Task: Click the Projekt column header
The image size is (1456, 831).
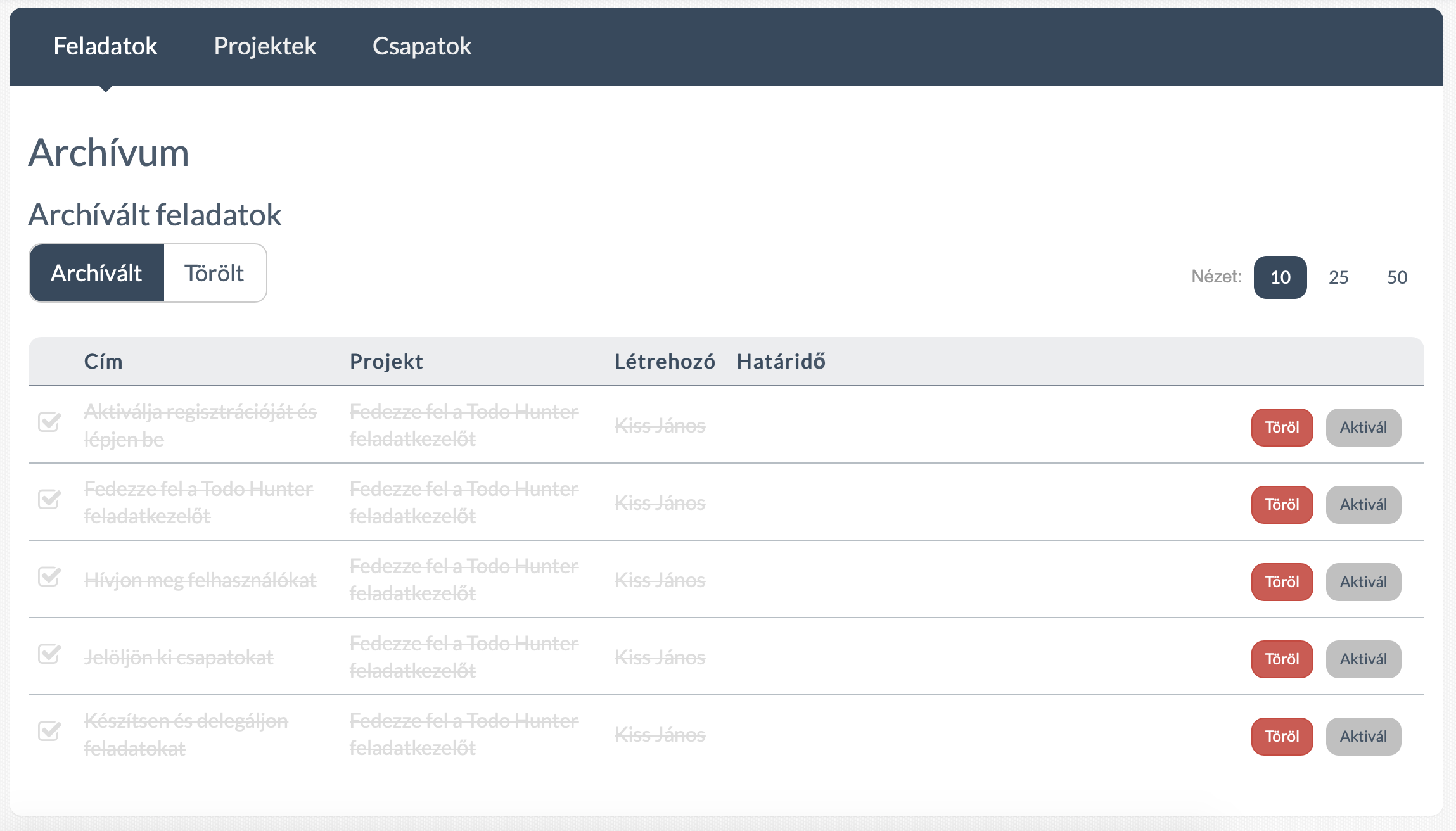Action: pos(386,361)
